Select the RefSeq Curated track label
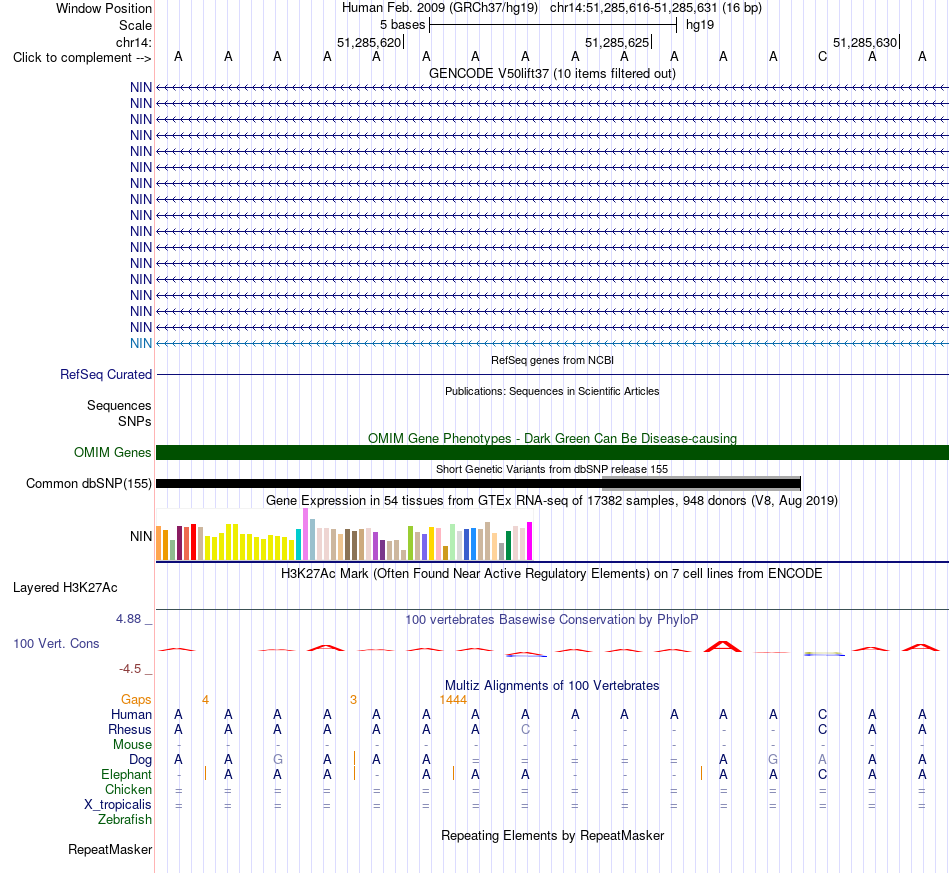Viewport: 950px width, 873px height. click(x=106, y=374)
